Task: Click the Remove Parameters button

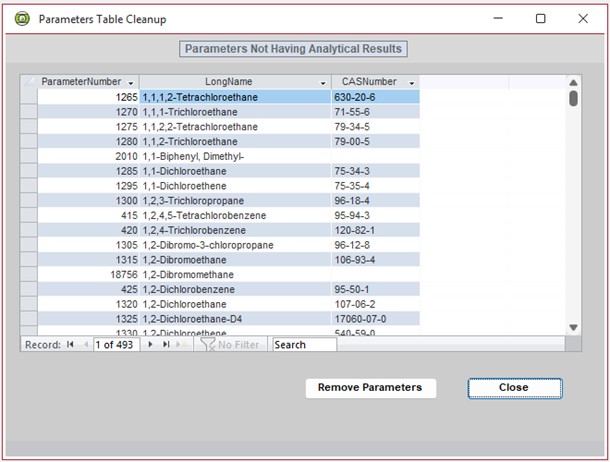Action: 371,388
